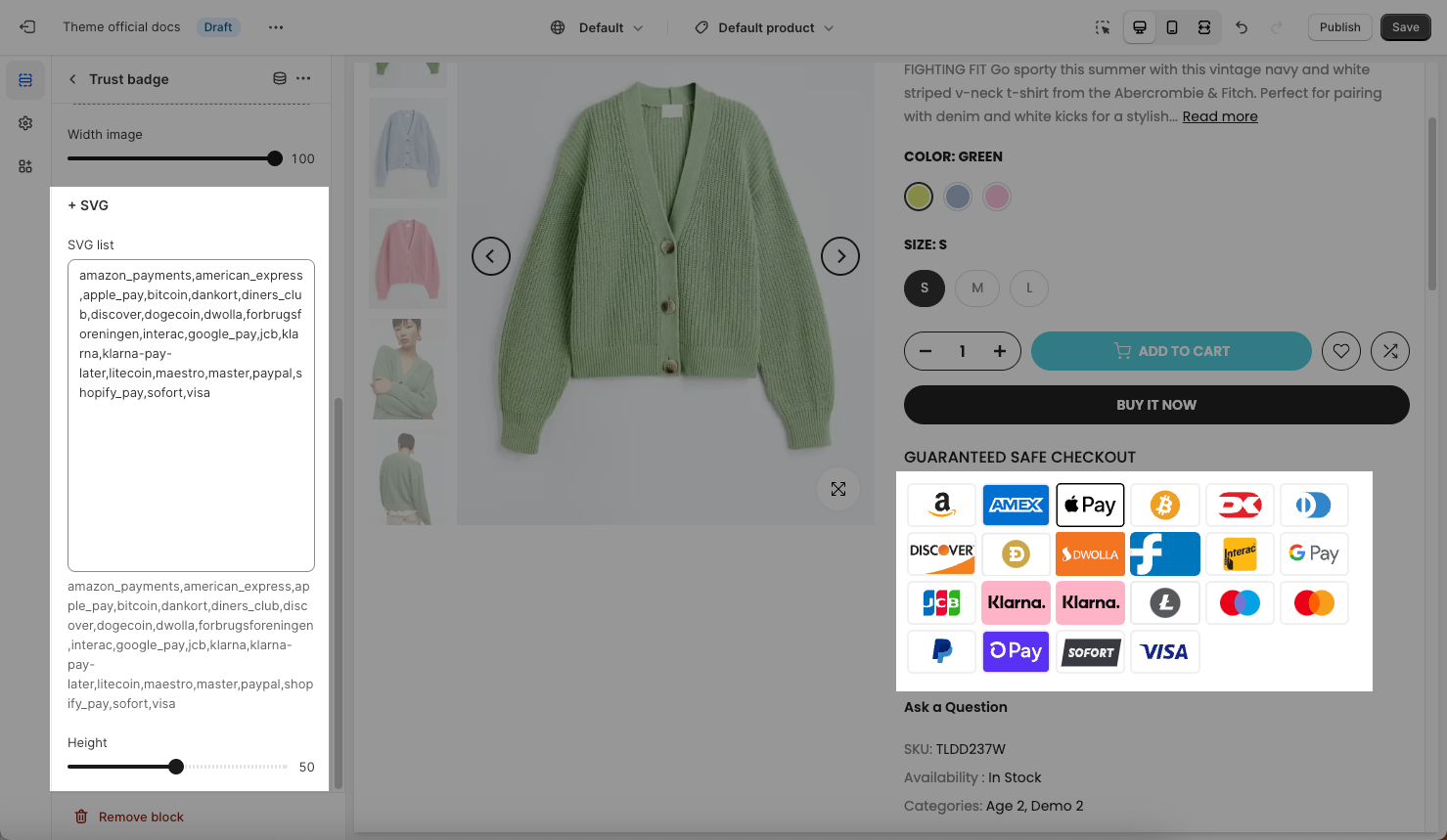The height and width of the screenshot is (840, 1447).
Task: Click the undo icon
Action: point(1242,27)
